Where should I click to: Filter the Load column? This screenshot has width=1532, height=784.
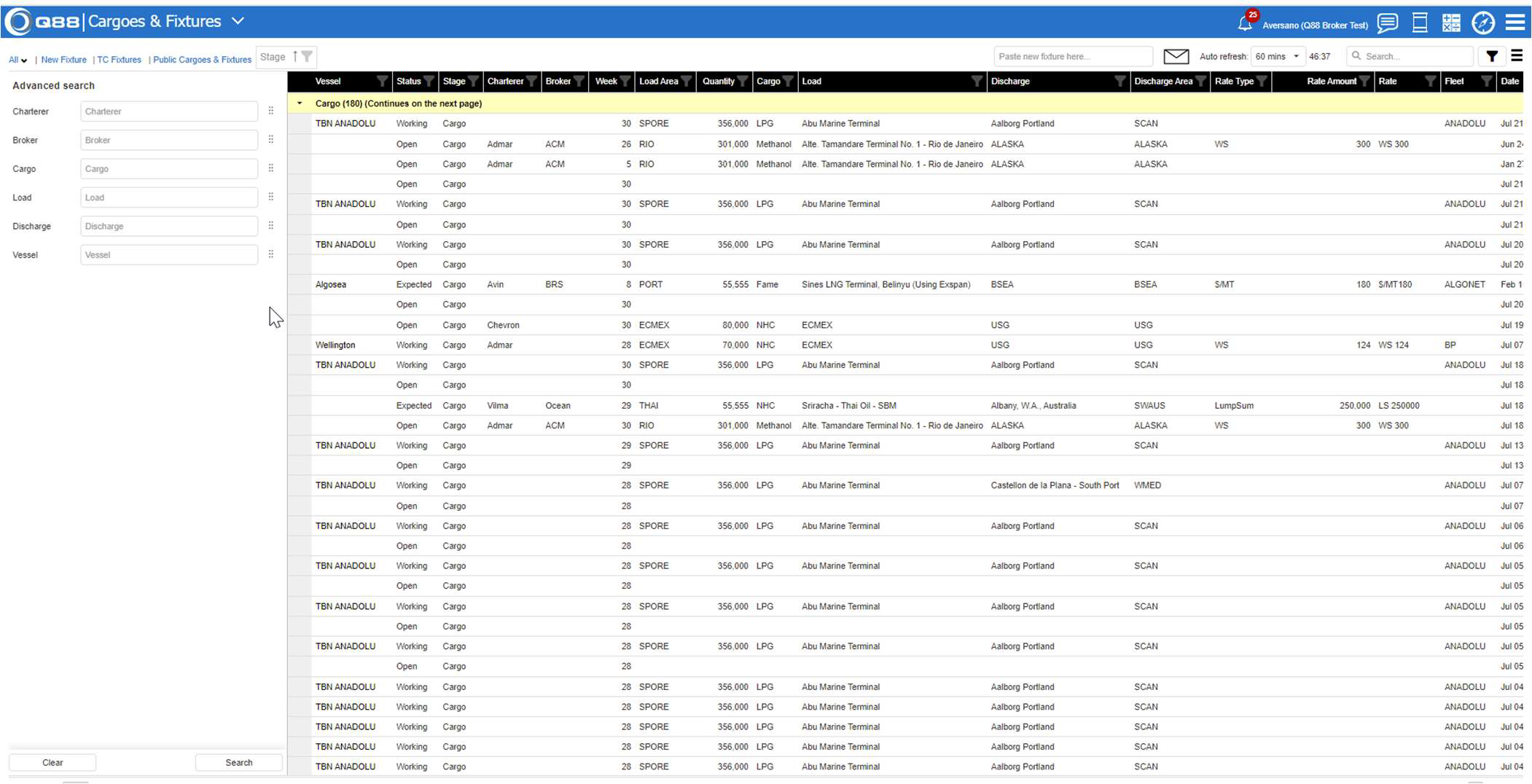click(x=977, y=82)
